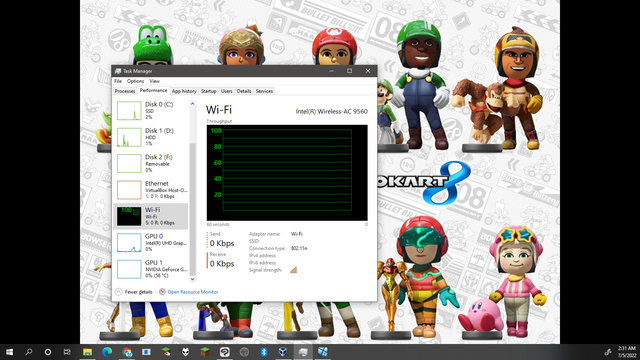The width and height of the screenshot is (640, 360).
Task: Select the GPU 1 NVIDIA GeForce entry
Action: [x=151, y=269]
